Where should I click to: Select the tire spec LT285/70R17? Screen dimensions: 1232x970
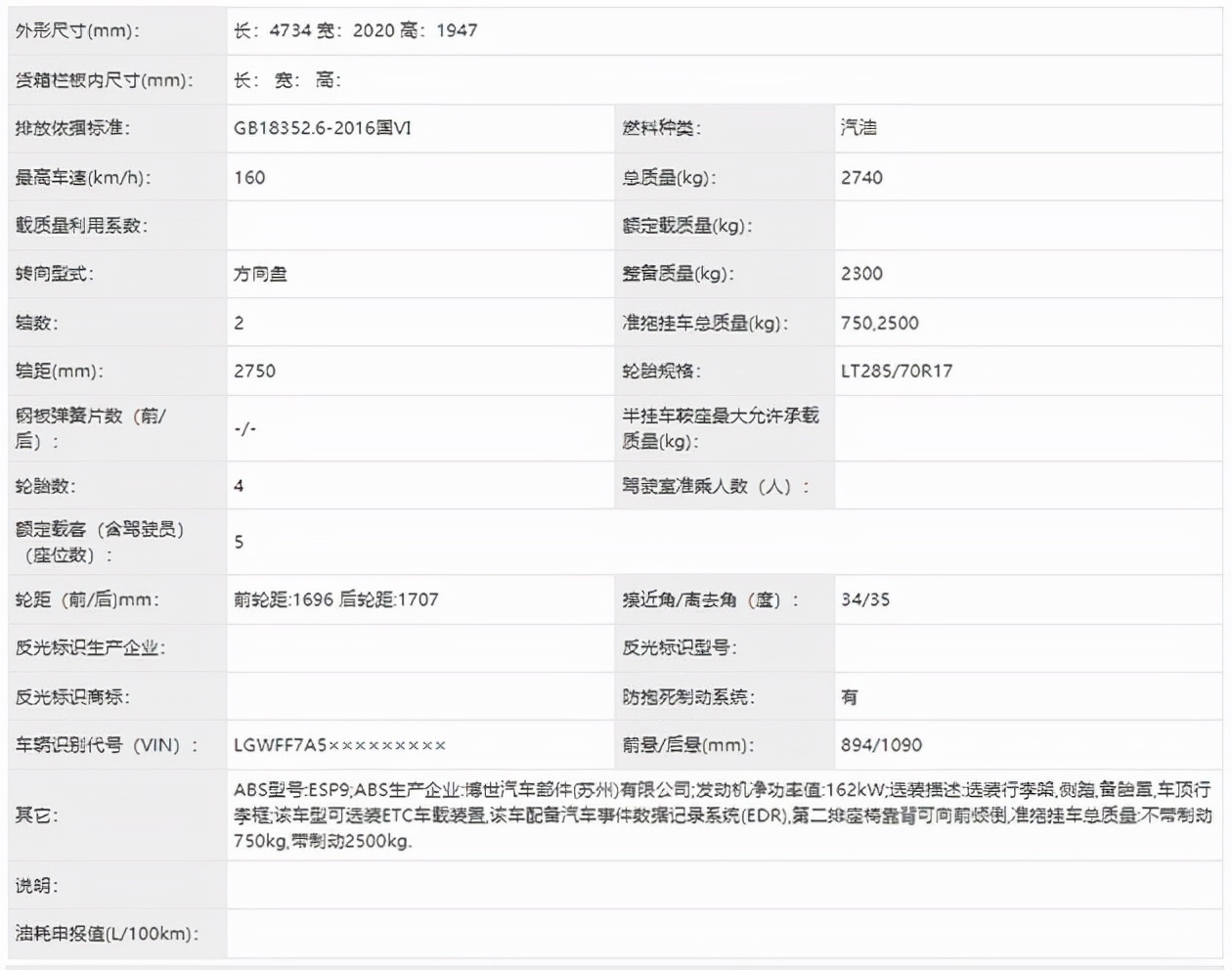[x=897, y=371]
